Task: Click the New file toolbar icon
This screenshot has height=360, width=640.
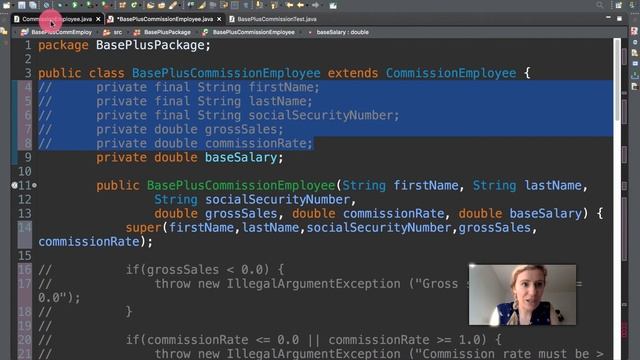Action: [7, 5]
